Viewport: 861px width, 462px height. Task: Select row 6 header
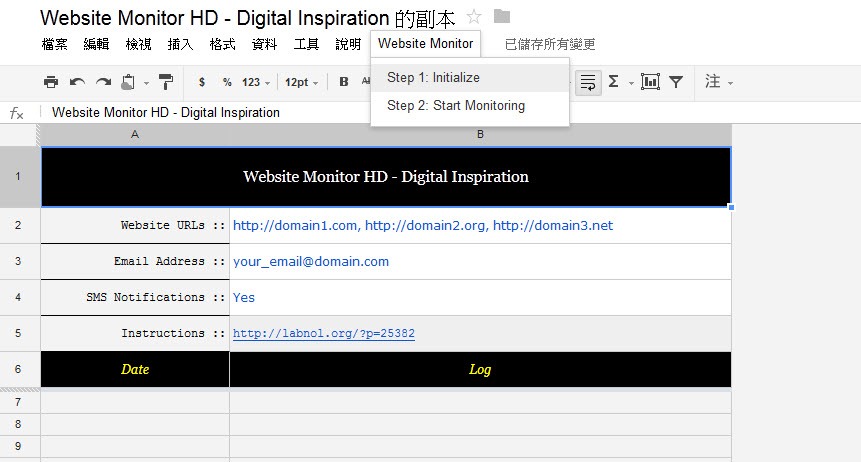coord(18,369)
